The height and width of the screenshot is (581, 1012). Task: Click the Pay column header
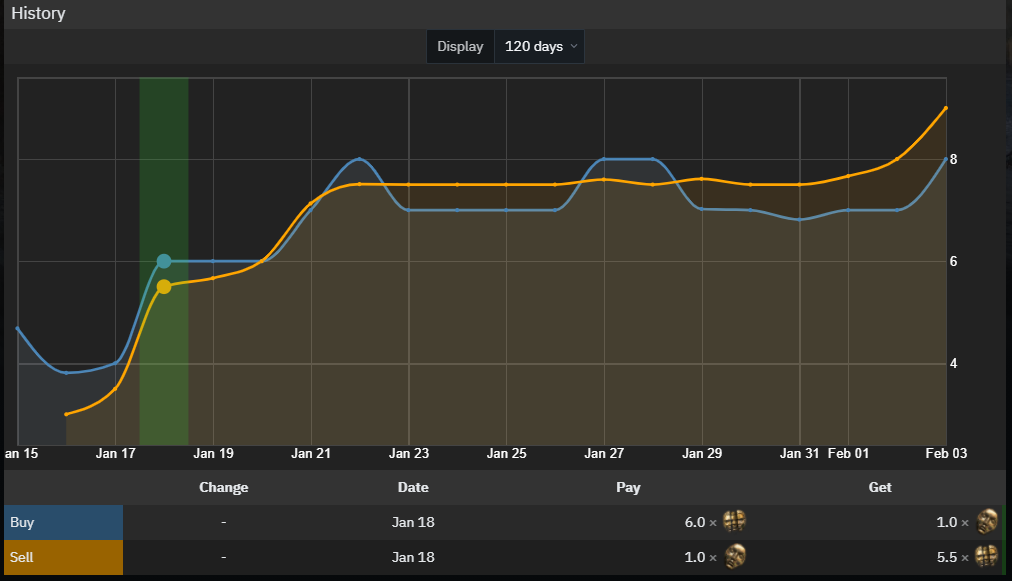pyautogui.click(x=628, y=487)
